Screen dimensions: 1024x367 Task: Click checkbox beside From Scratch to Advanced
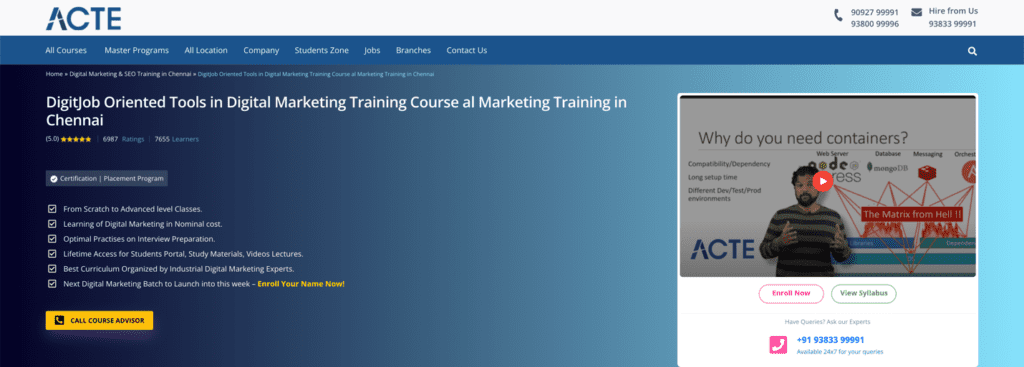click(x=52, y=209)
